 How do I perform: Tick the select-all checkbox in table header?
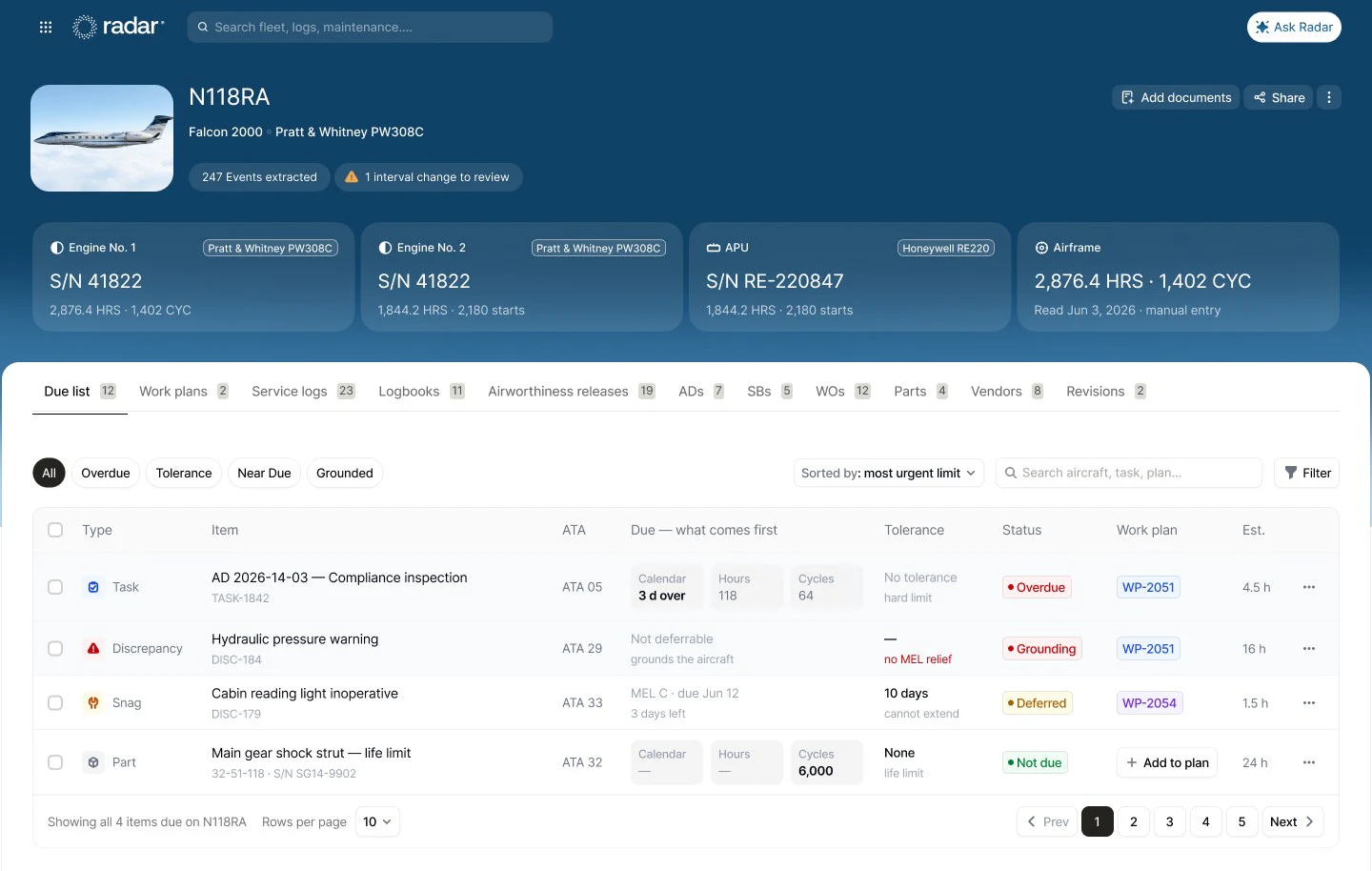point(55,530)
